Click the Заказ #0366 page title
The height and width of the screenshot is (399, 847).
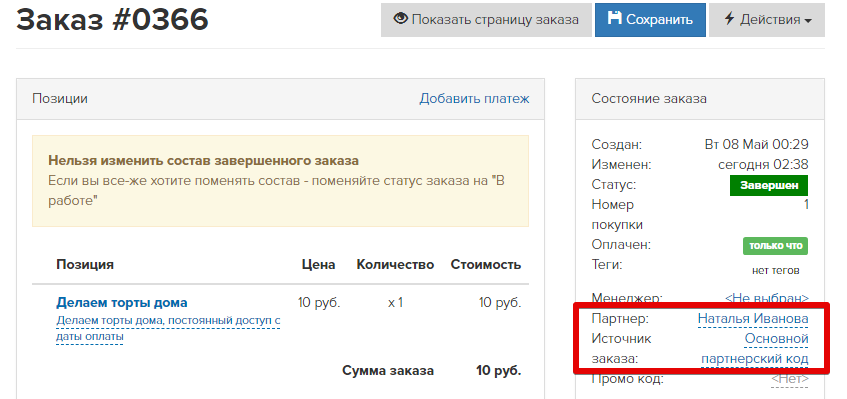click(112, 19)
